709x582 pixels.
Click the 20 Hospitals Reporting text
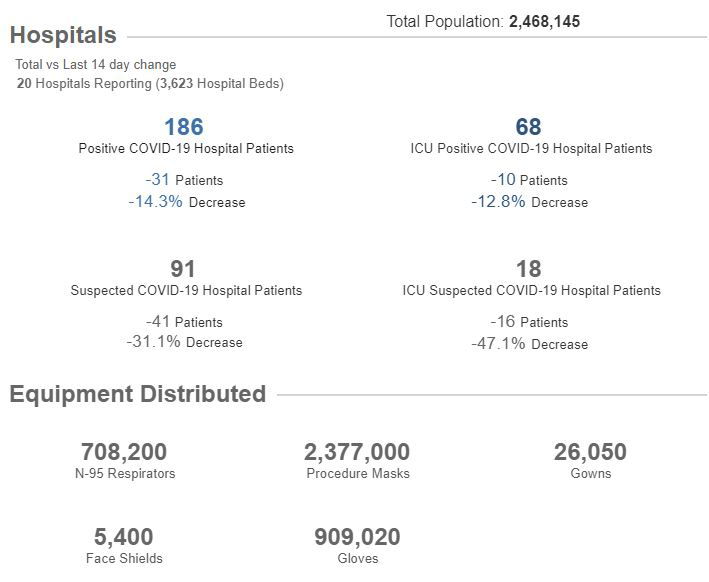click(150, 84)
